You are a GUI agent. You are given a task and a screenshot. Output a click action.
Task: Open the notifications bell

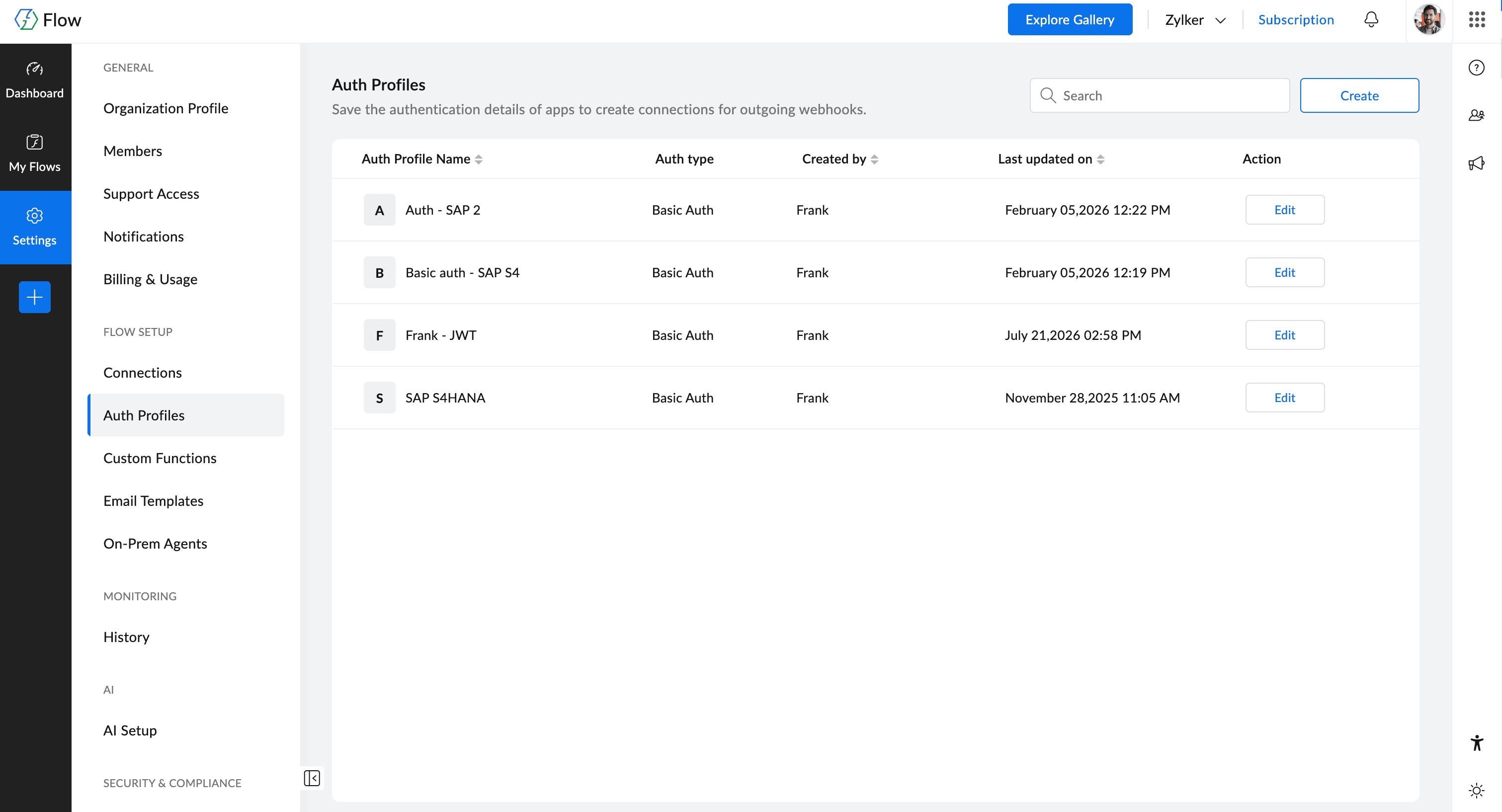(x=1371, y=20)
